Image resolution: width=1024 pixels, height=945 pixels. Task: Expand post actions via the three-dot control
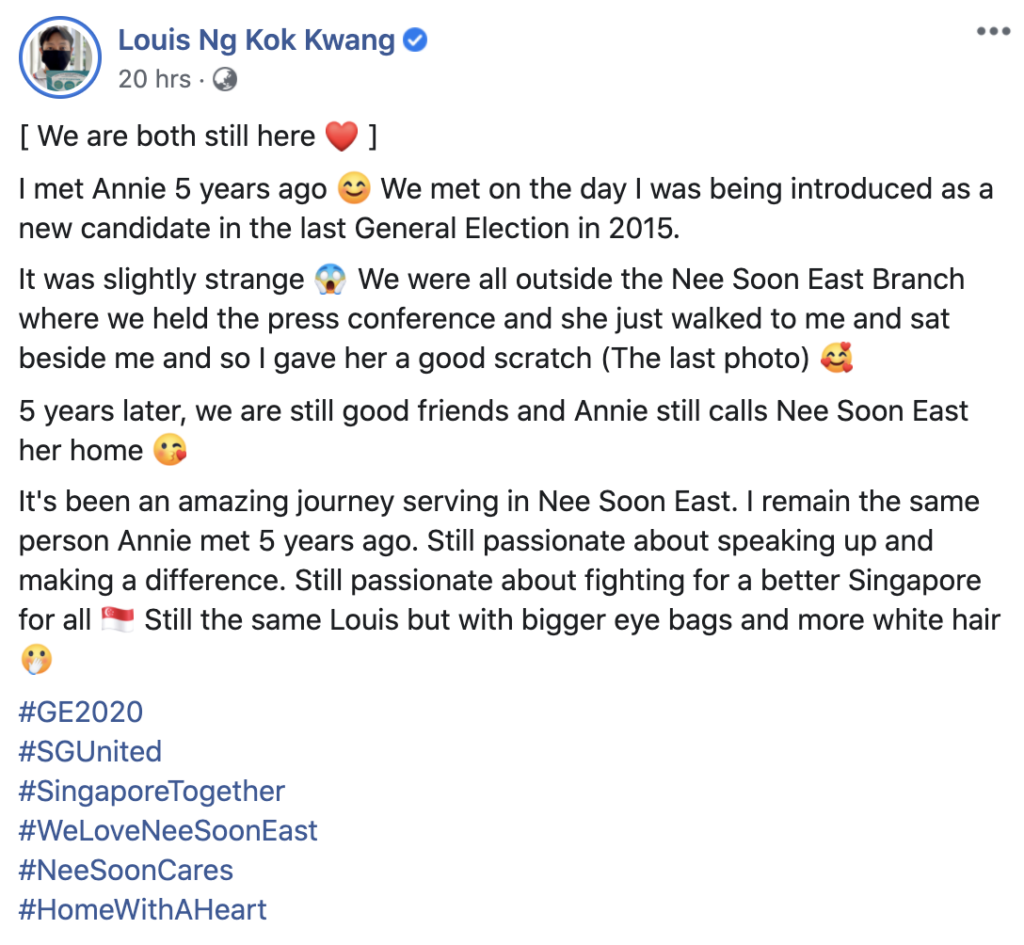click(x=993, y=30)
